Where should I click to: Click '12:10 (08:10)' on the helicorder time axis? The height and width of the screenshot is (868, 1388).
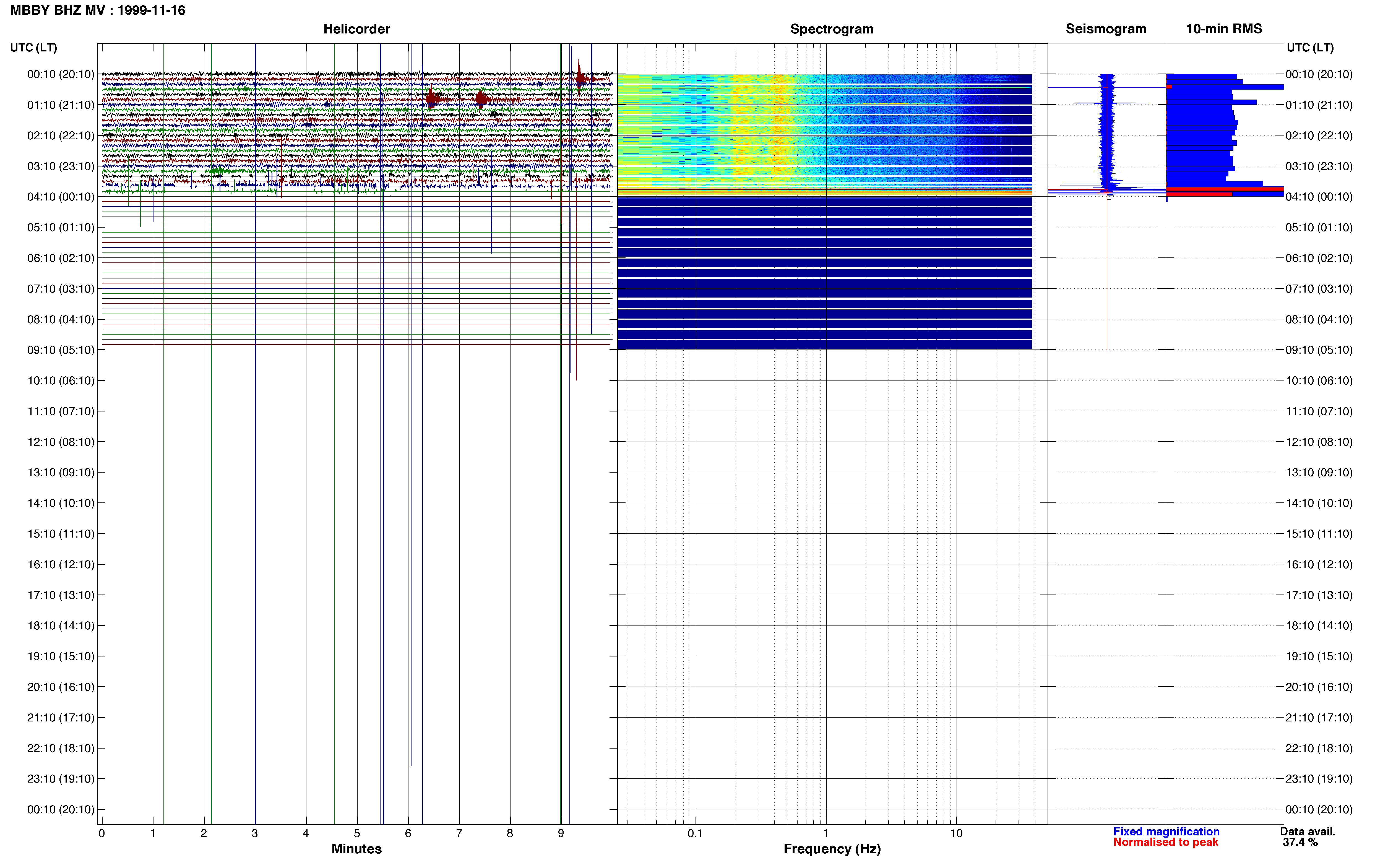tap(61, 442)
